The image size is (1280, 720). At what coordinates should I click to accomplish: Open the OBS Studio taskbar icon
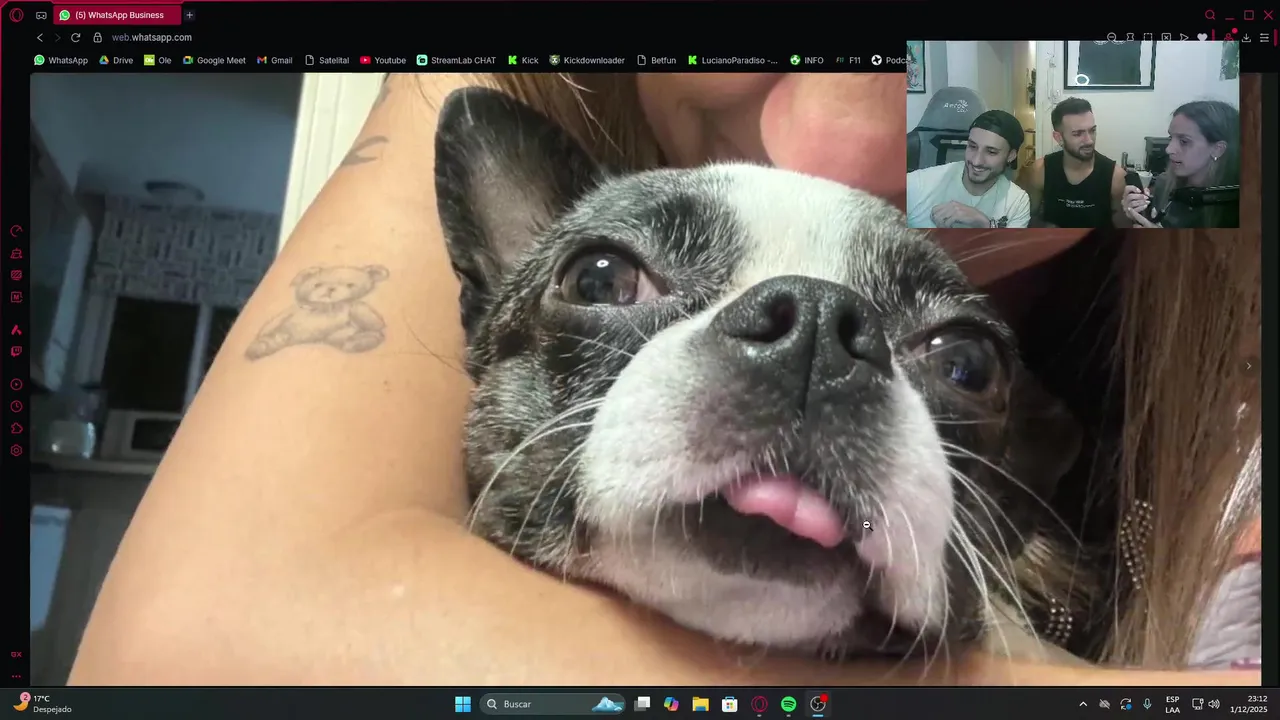[x=818, y=704]
